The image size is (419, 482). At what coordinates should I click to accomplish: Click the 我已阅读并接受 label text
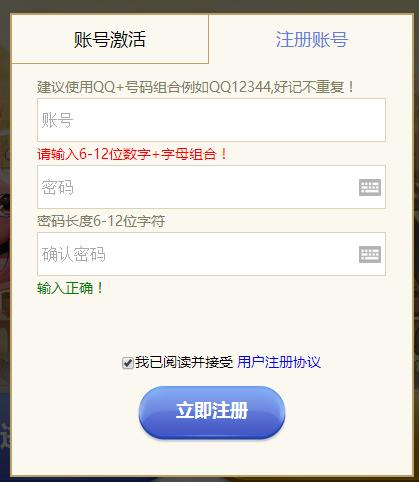coord(184,362)
